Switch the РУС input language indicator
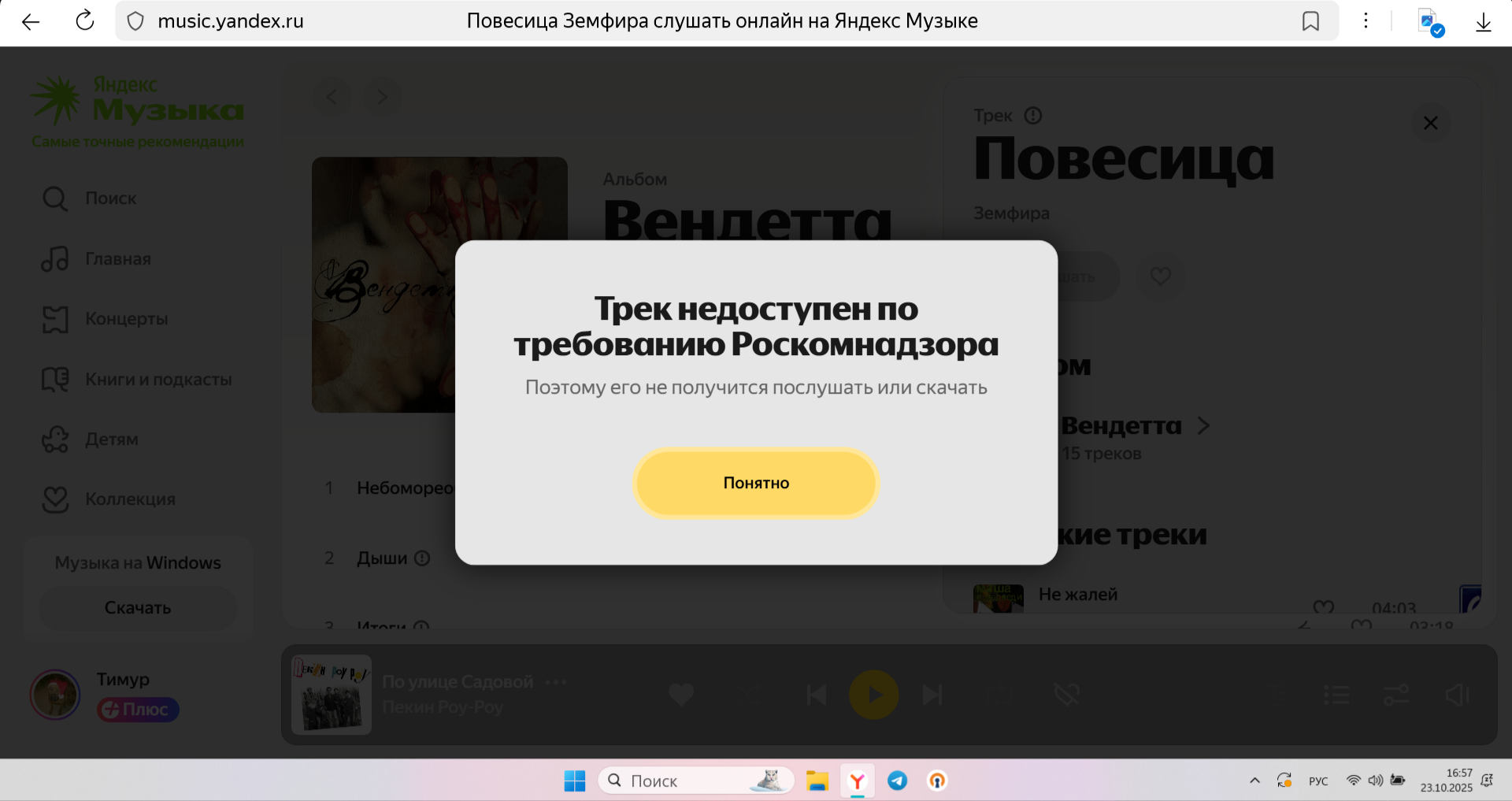Viewport: 1512px width, 801px height. click(1318, 781)
